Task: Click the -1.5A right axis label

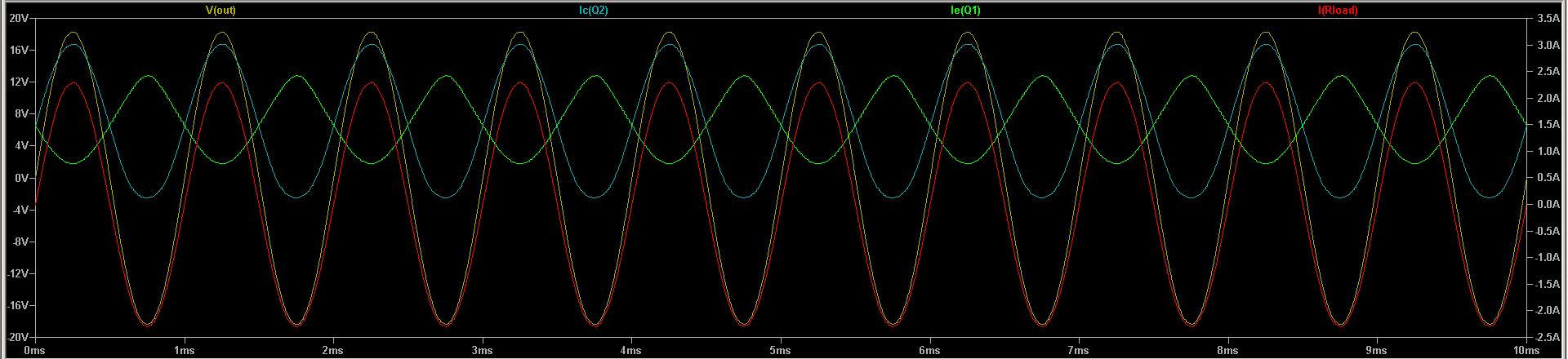Action: click(1546, 284)
